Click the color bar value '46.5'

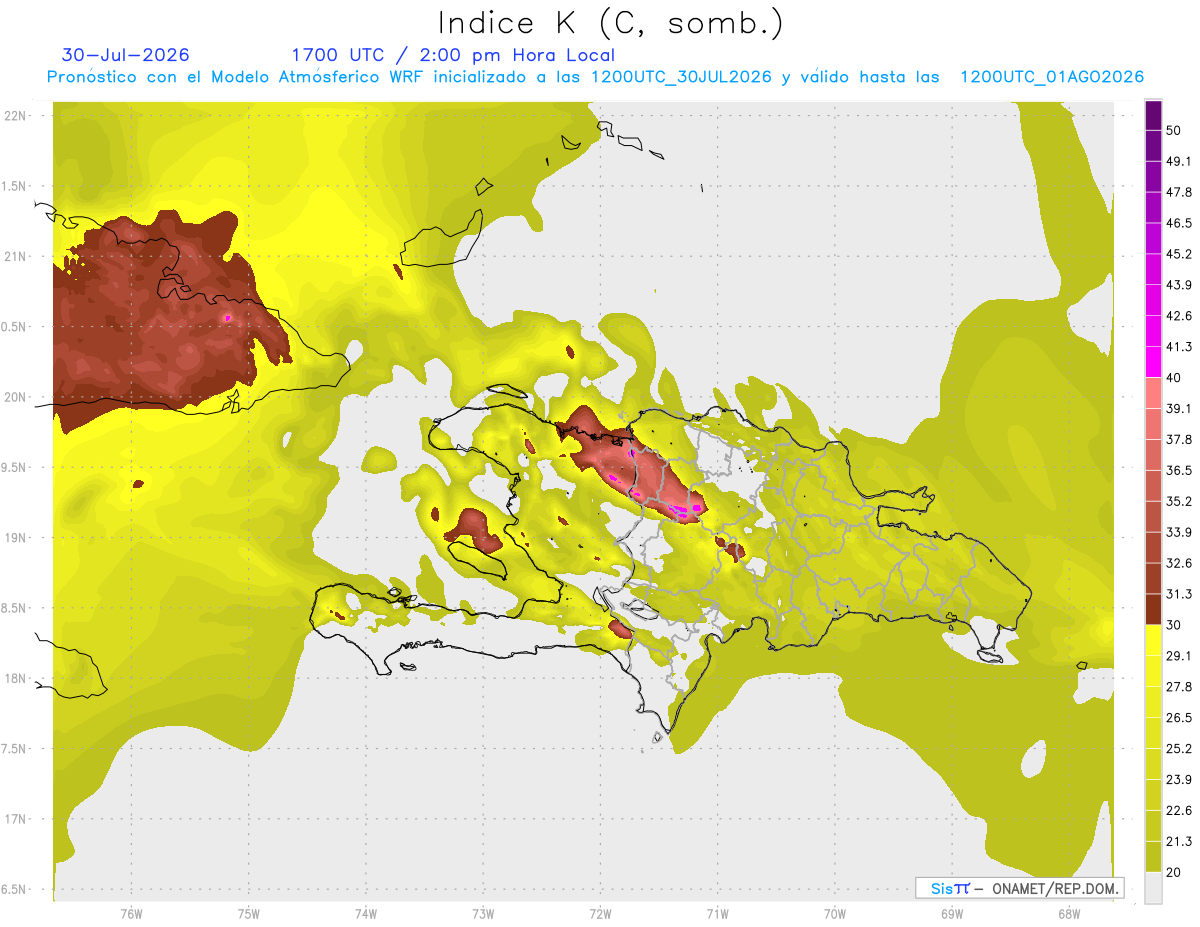pos(1179,223)
